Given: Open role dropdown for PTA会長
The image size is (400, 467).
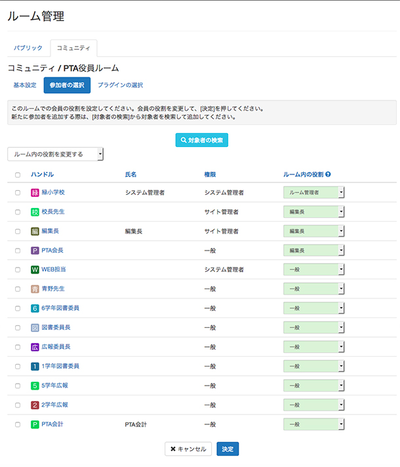Looking at the screenshot, I should pos(314,250).
